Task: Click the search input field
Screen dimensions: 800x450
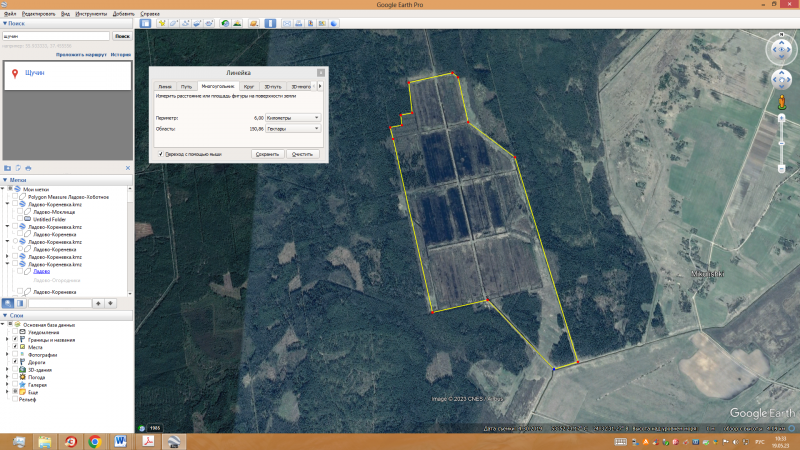Action: tap(55, 35)
